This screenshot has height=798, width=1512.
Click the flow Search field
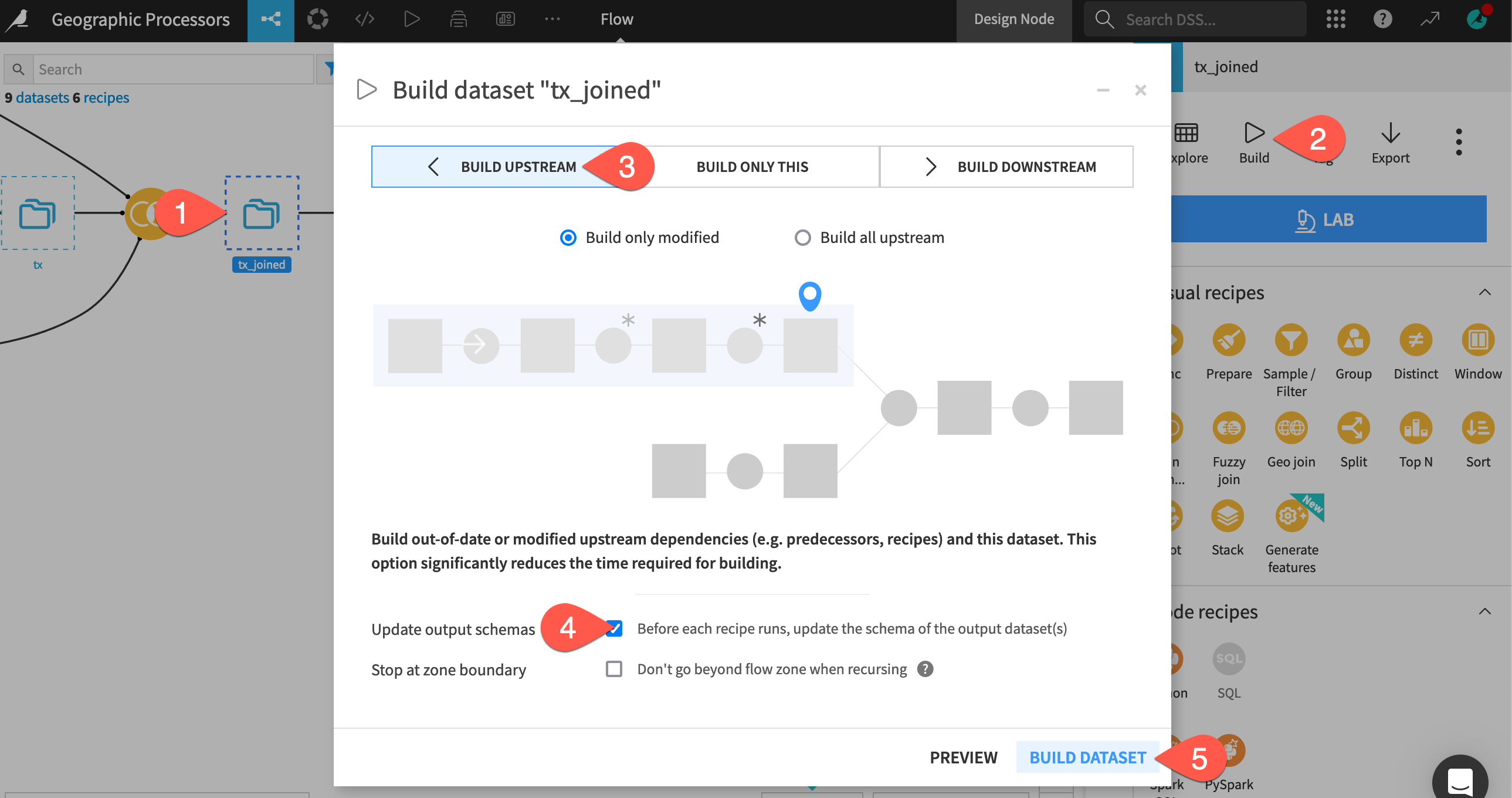(x=173, y=69)
